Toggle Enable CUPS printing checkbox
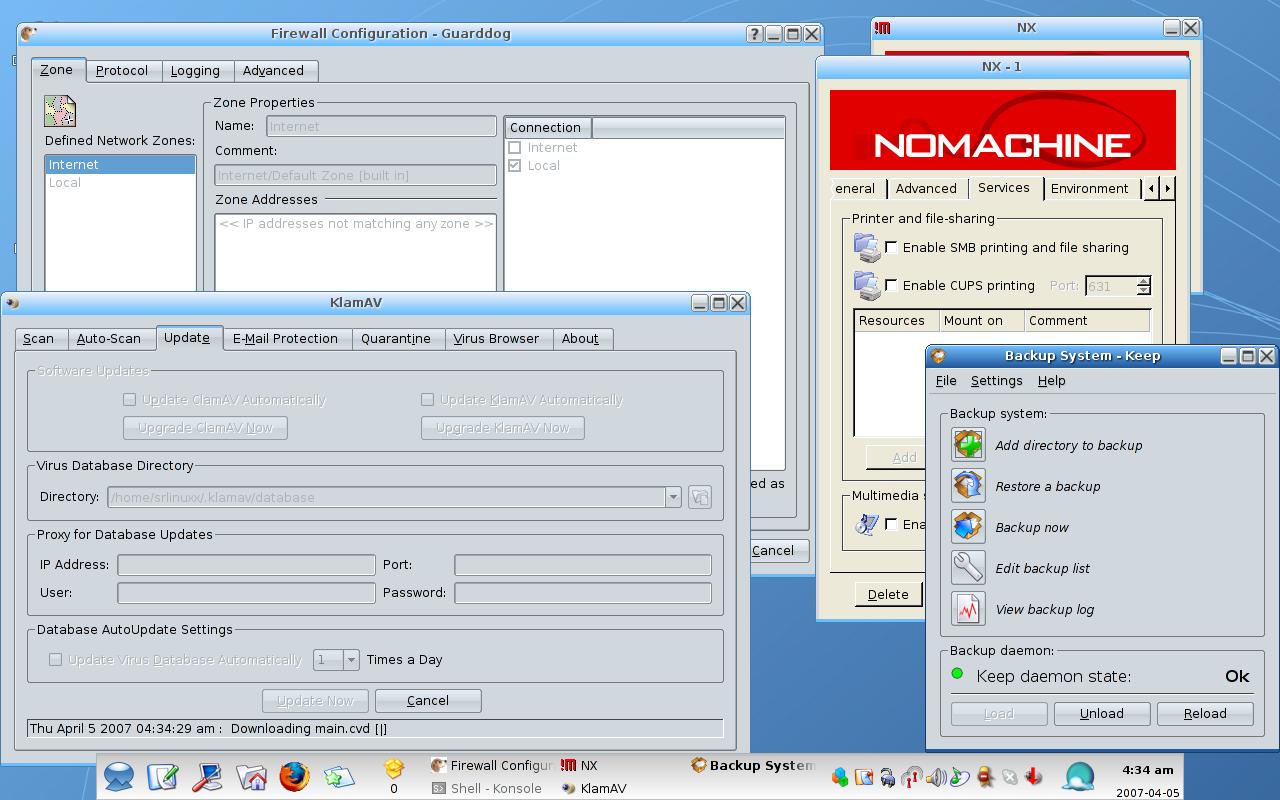Viewport: 1280px width, 800px height. click(x=891, y=285)
